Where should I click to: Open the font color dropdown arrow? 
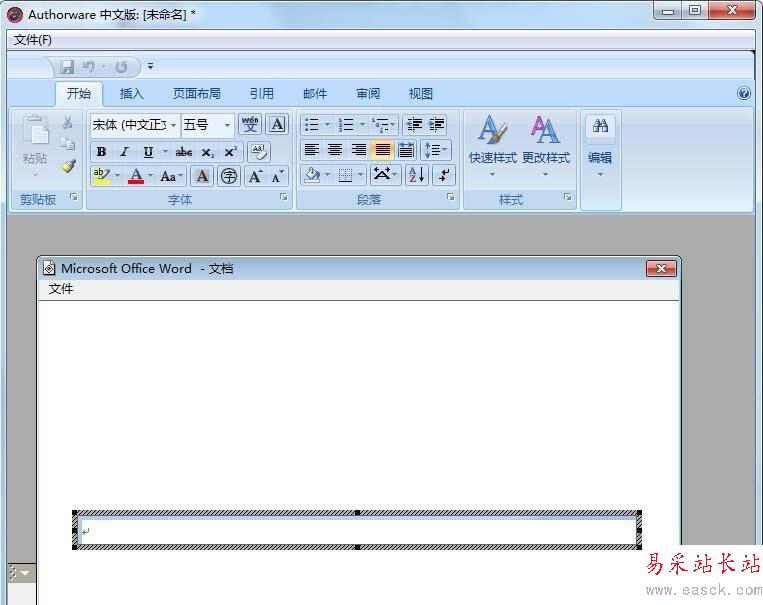(x=150, y=176)
